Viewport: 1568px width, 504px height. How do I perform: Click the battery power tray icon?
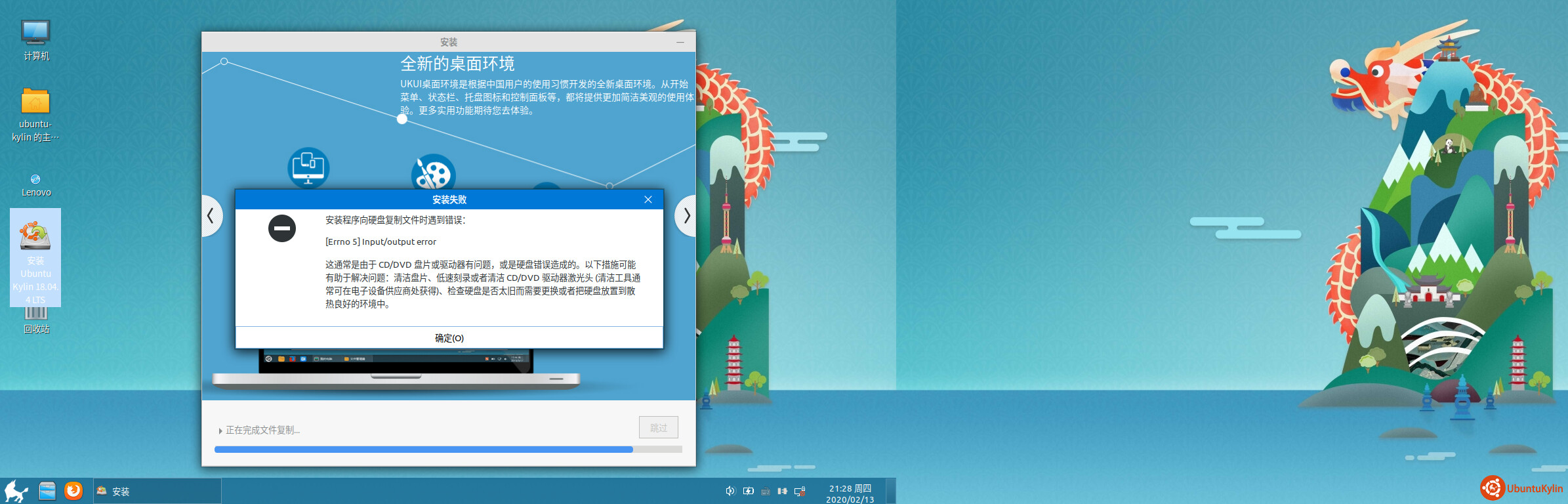click(x=748, y=491)
